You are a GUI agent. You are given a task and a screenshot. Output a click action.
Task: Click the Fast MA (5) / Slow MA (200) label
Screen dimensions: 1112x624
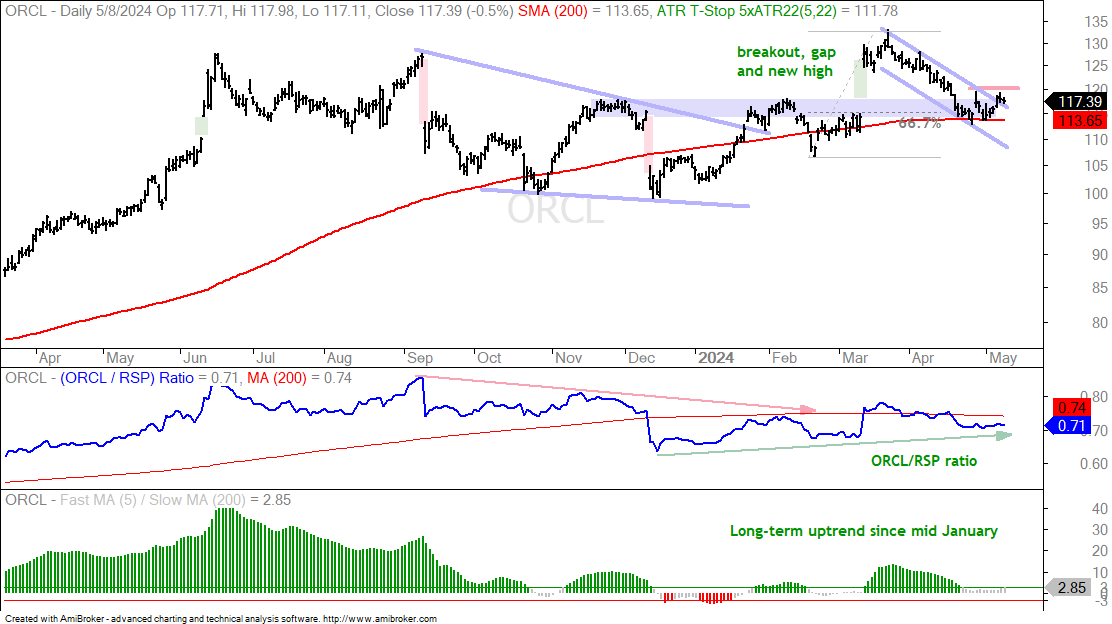152,500
